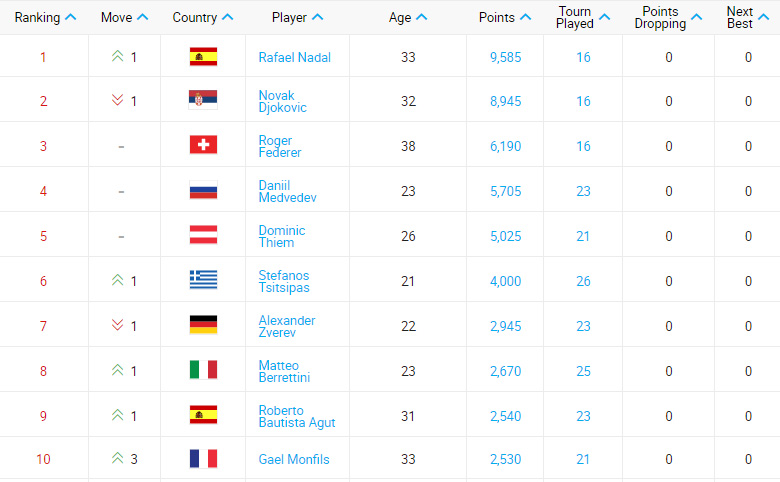Sort table by Ranking column arrow
Screen dimensions: 780x482
(71, 17)
